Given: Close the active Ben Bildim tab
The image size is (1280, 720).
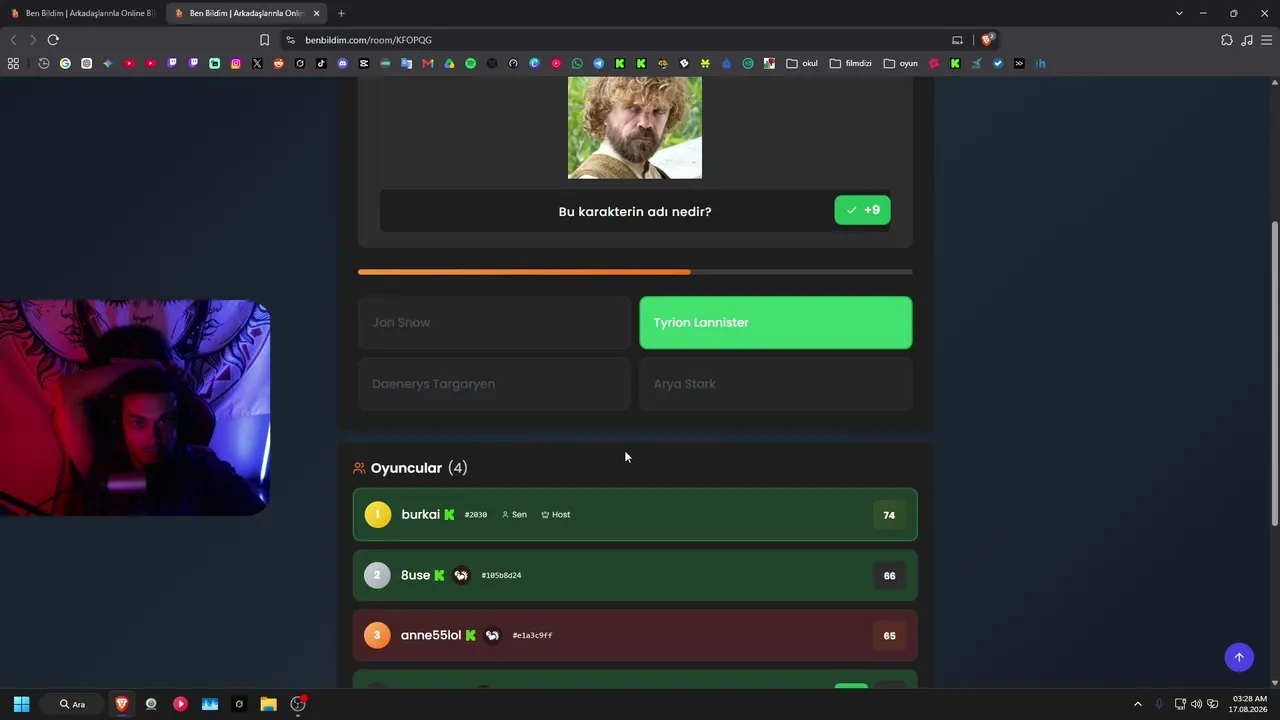Looking at the screenshot, I should click(x=316, y=13).
